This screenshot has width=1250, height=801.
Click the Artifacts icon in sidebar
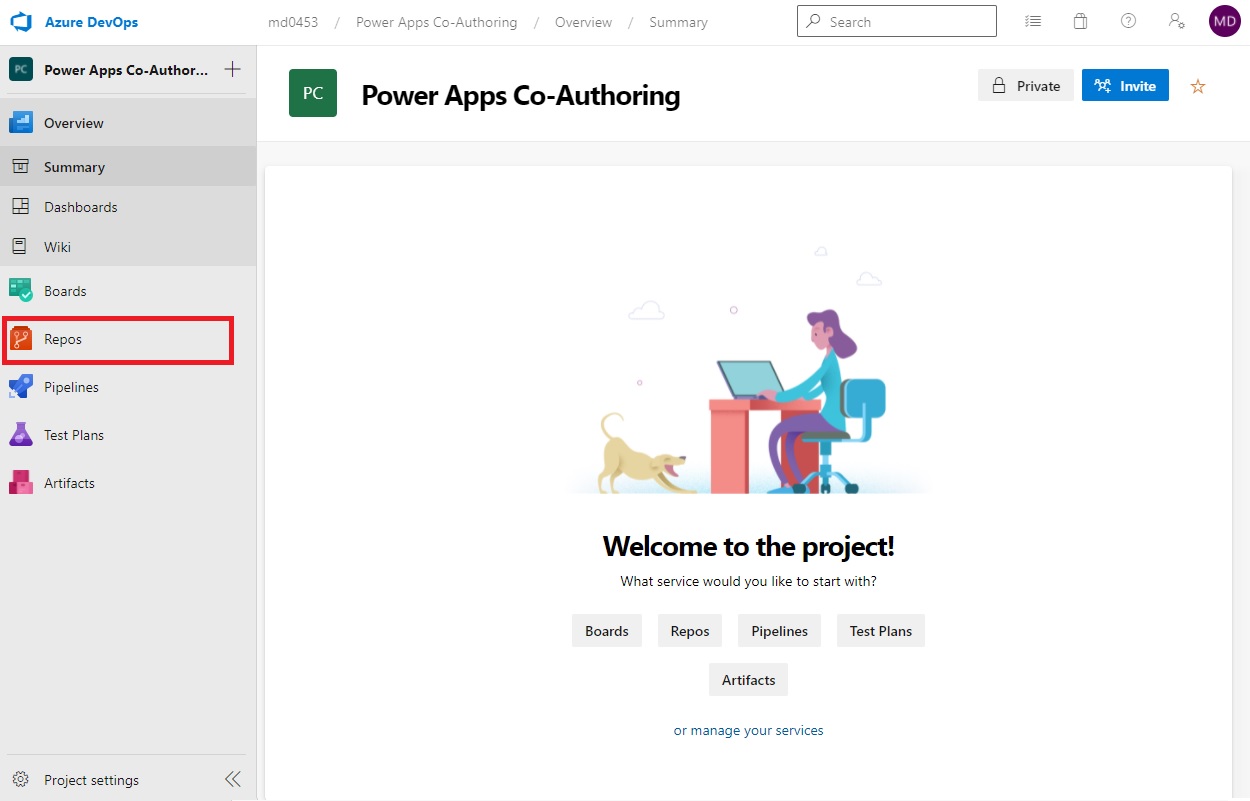(22, 483)
